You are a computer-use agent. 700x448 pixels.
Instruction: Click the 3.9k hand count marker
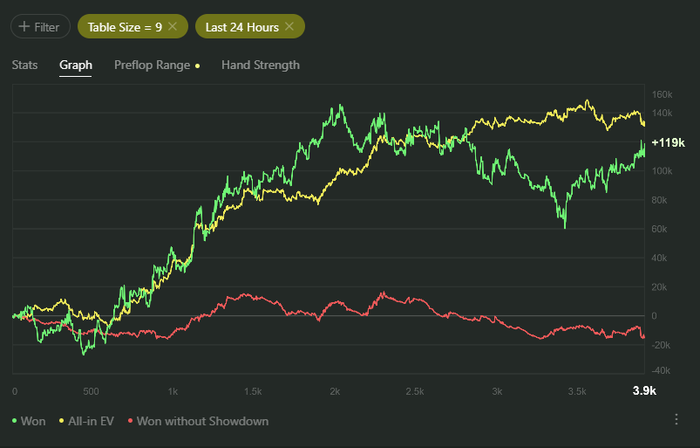pyautogui.click(x=644, y=391)
